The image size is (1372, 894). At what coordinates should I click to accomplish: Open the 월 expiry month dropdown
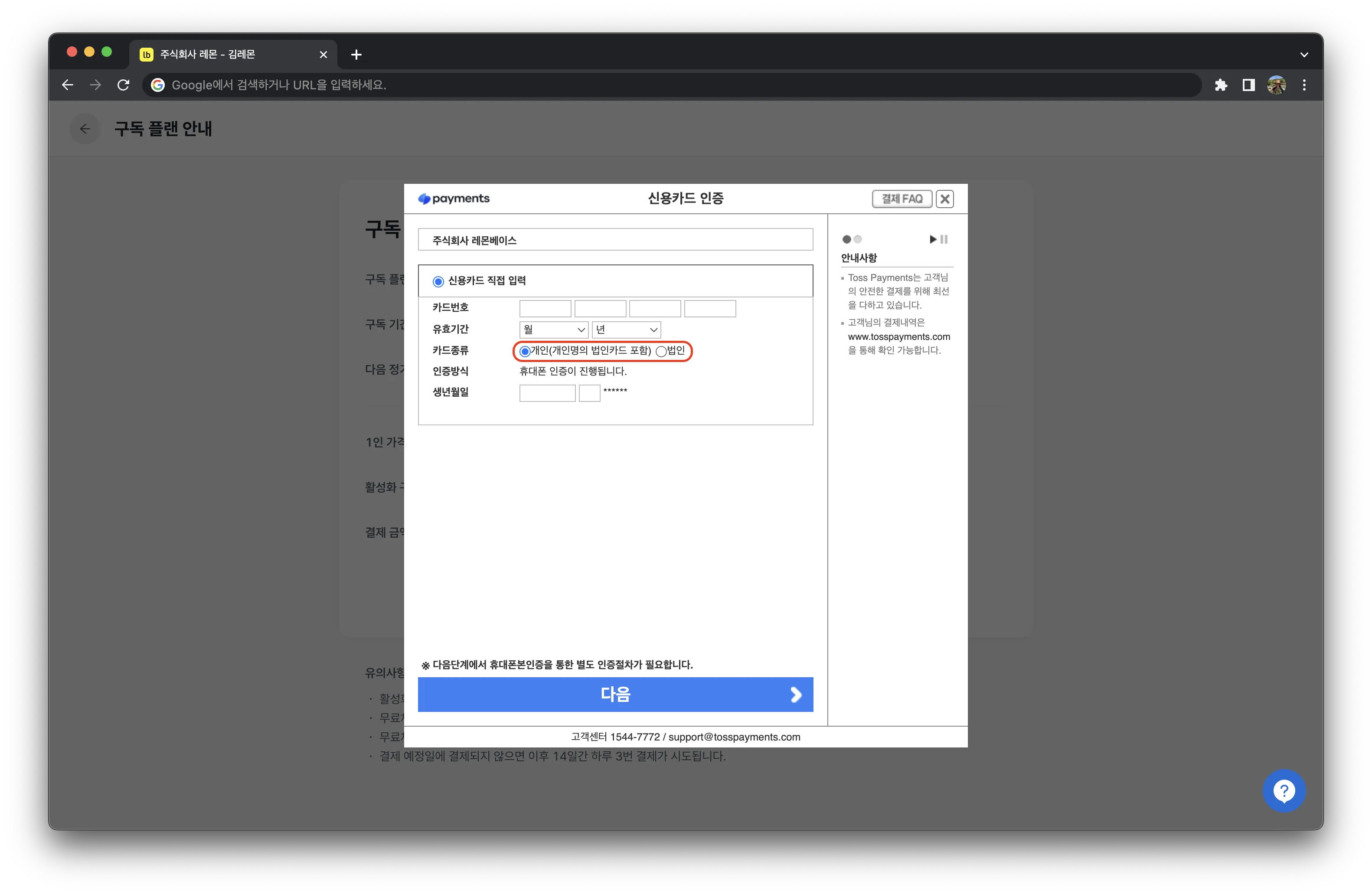point(553,330)
